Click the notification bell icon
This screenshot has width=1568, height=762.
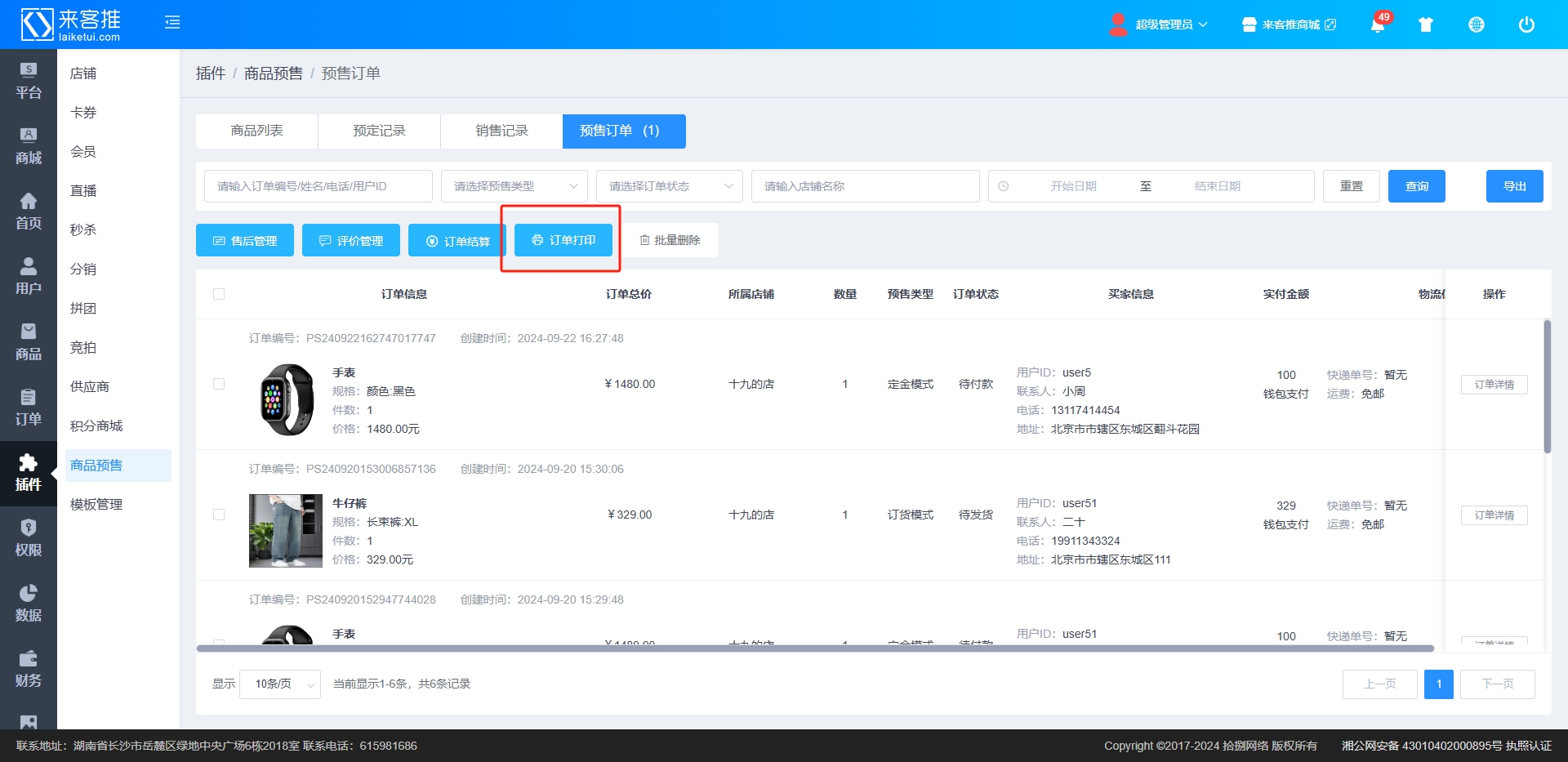(1377, 25)
